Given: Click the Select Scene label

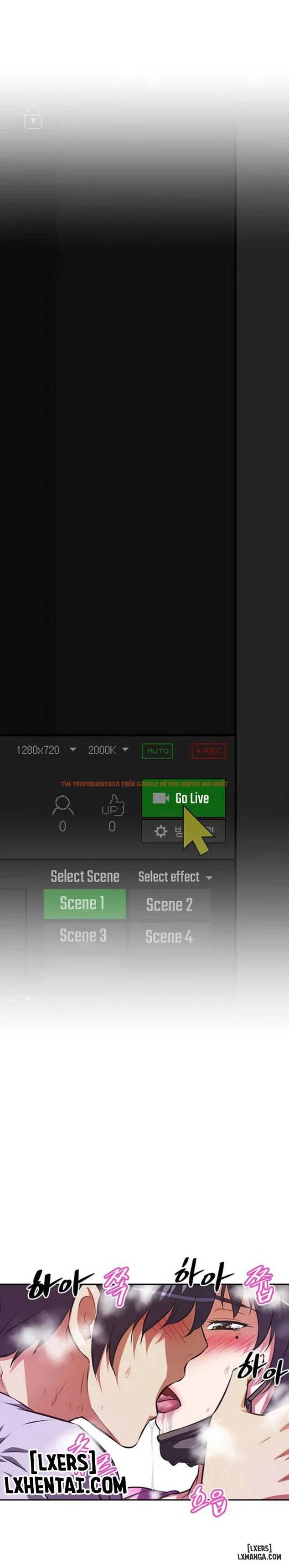Looking at the screenshot, I should click(x=85, y=876).
